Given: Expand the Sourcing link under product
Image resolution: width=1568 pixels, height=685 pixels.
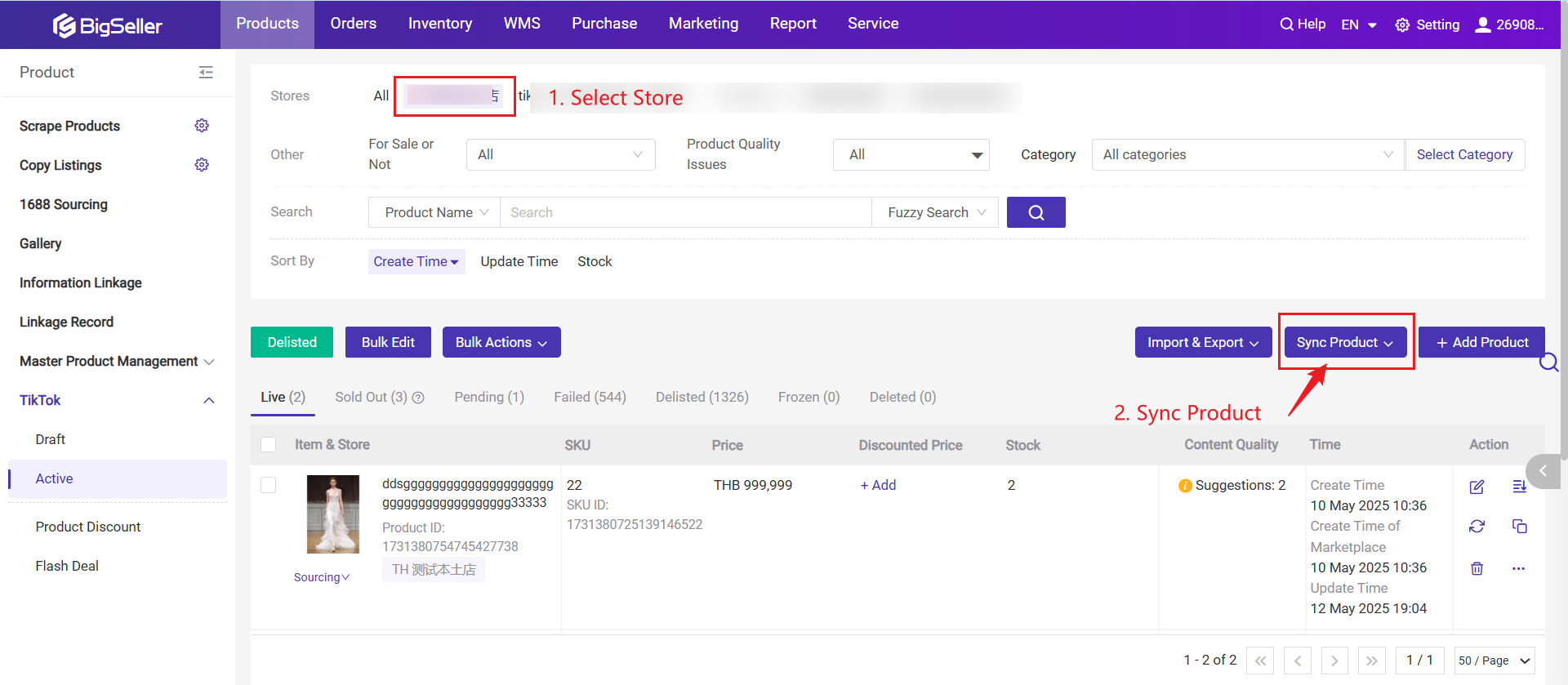Looking at the screenshot, I should (x=322, y=577).
